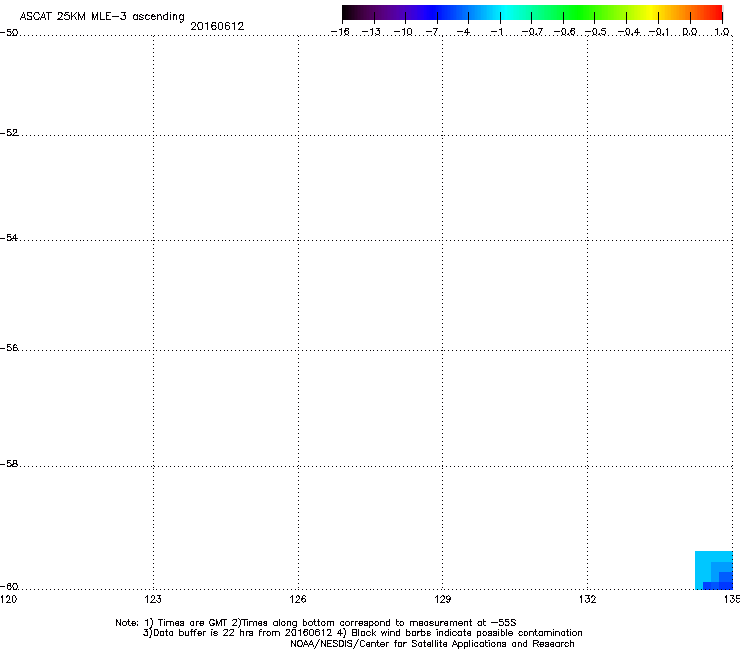Image resolution: width=740 pixels, height=650 pixels.
Task: Click the color scale label -16
Action: coord(340,32)
